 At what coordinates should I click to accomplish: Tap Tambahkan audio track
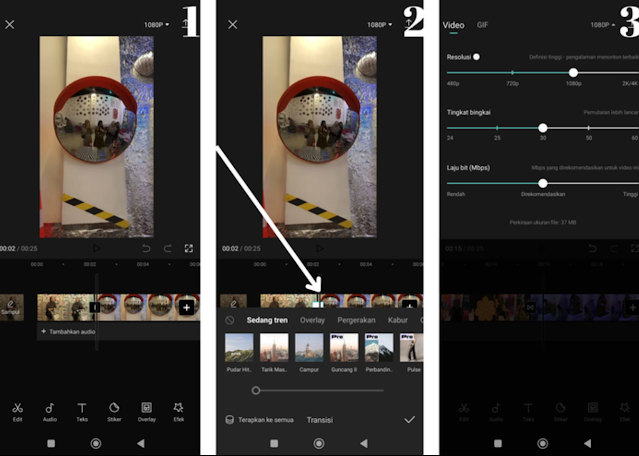tap(68, 332)
